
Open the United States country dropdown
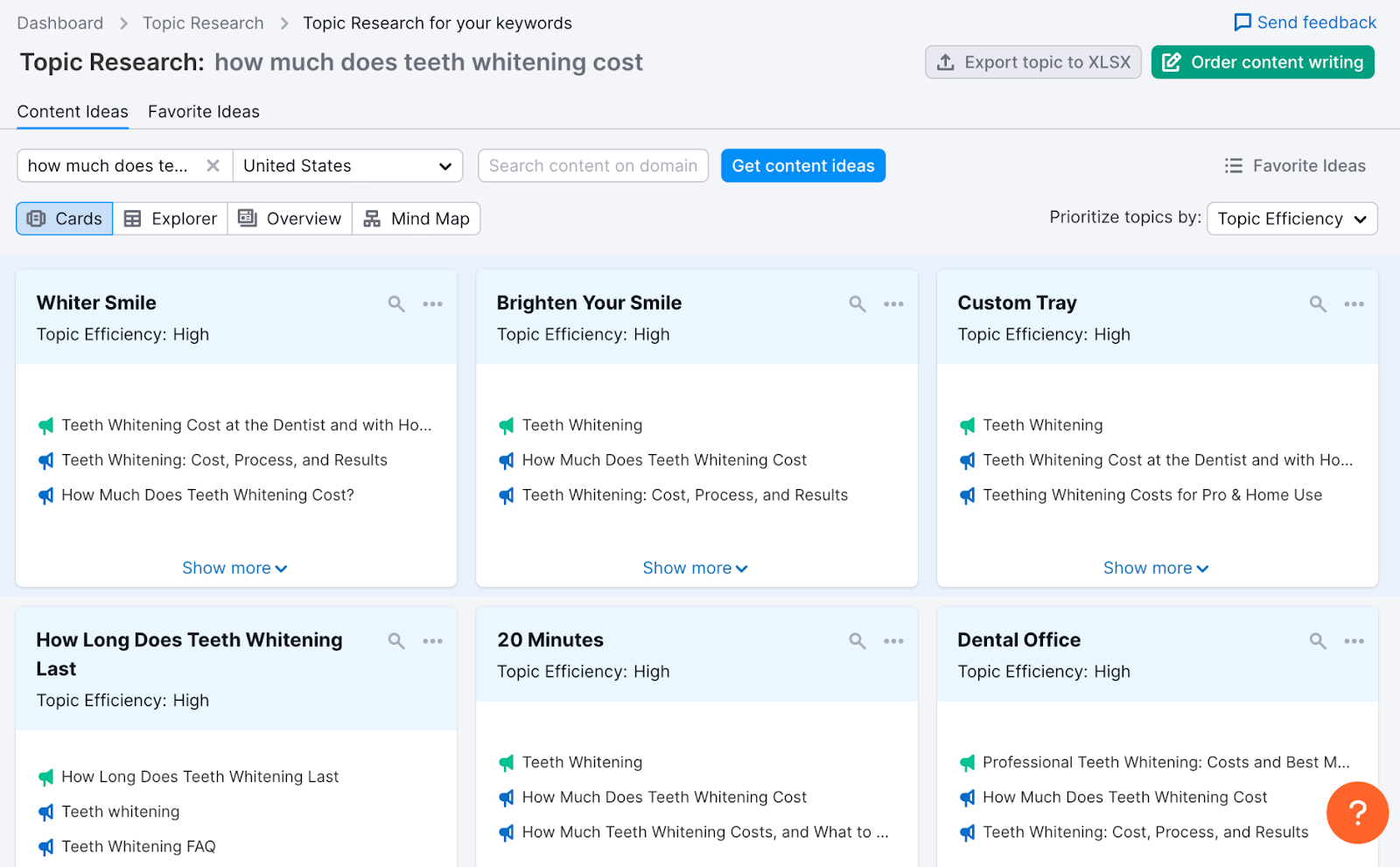pos(348,165)
